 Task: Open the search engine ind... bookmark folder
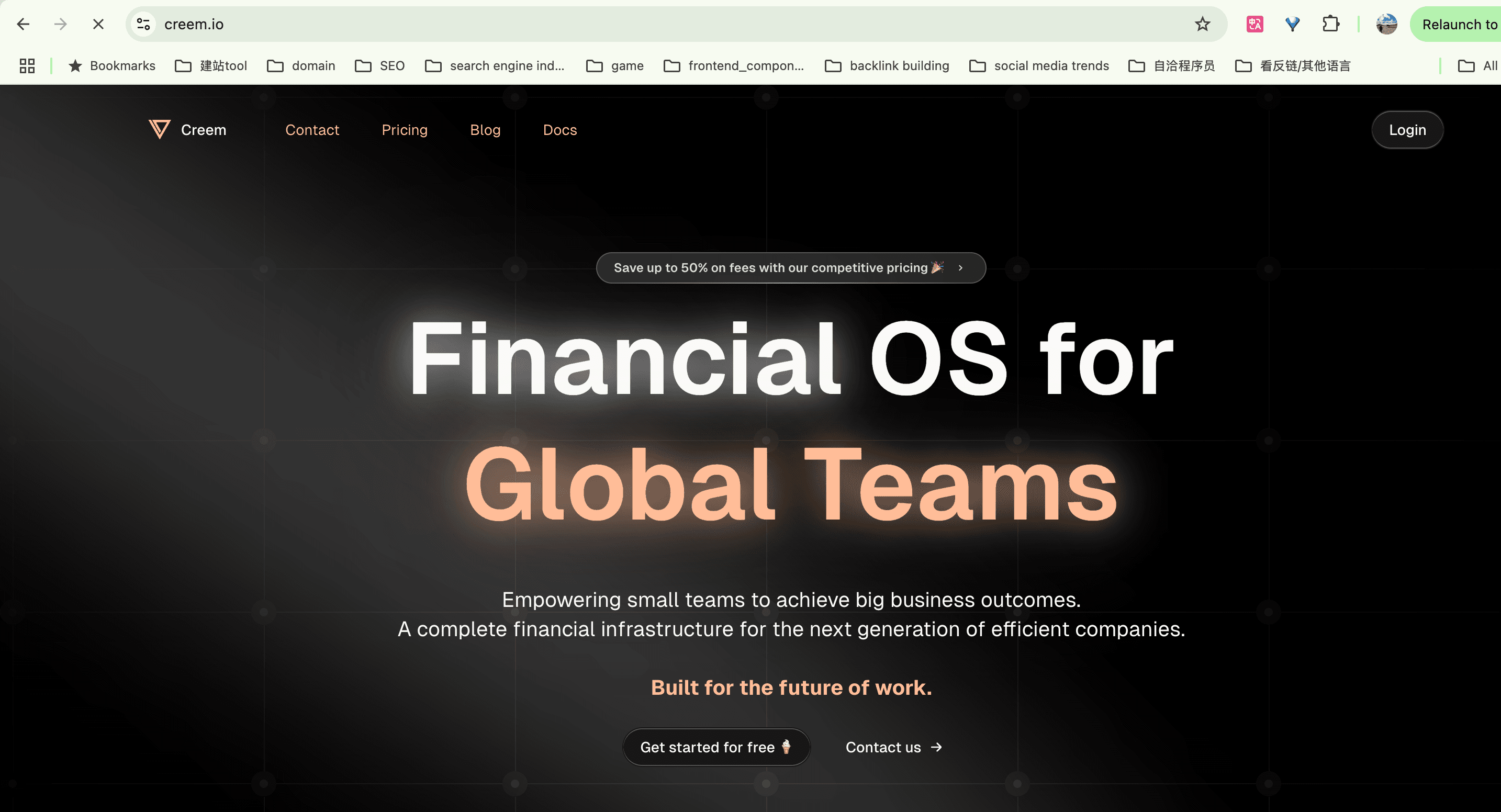tap(495, 66)
